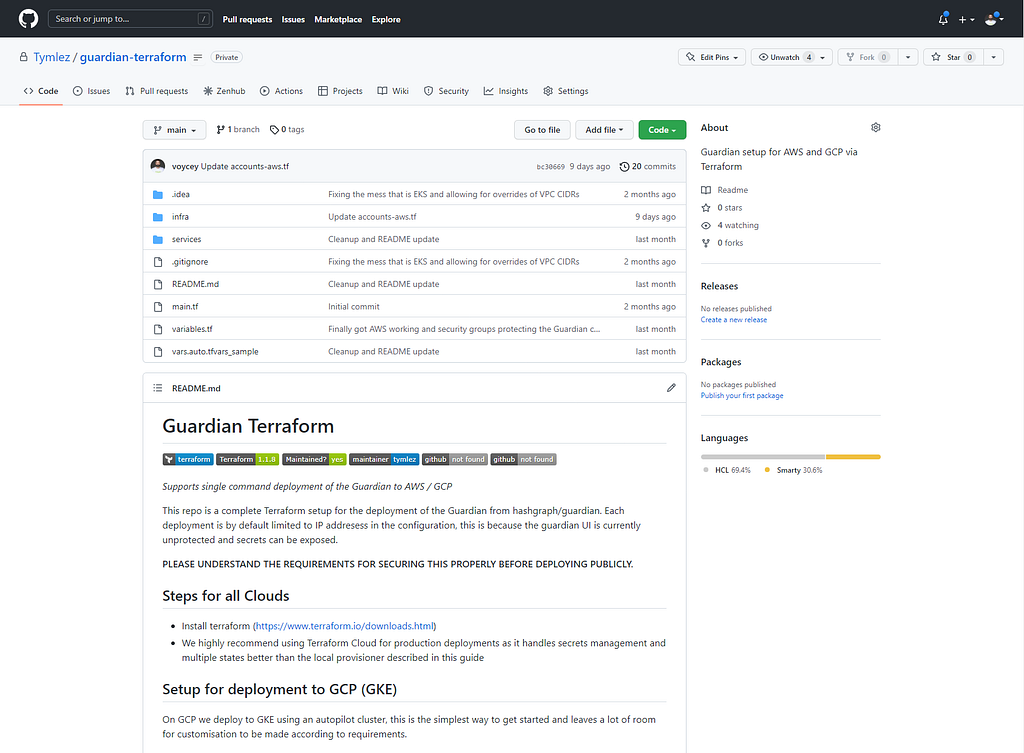Screen dimensions: 1024x753
Task: Open the infra folder
Action: pyautogui.click(x=180, y=217)
